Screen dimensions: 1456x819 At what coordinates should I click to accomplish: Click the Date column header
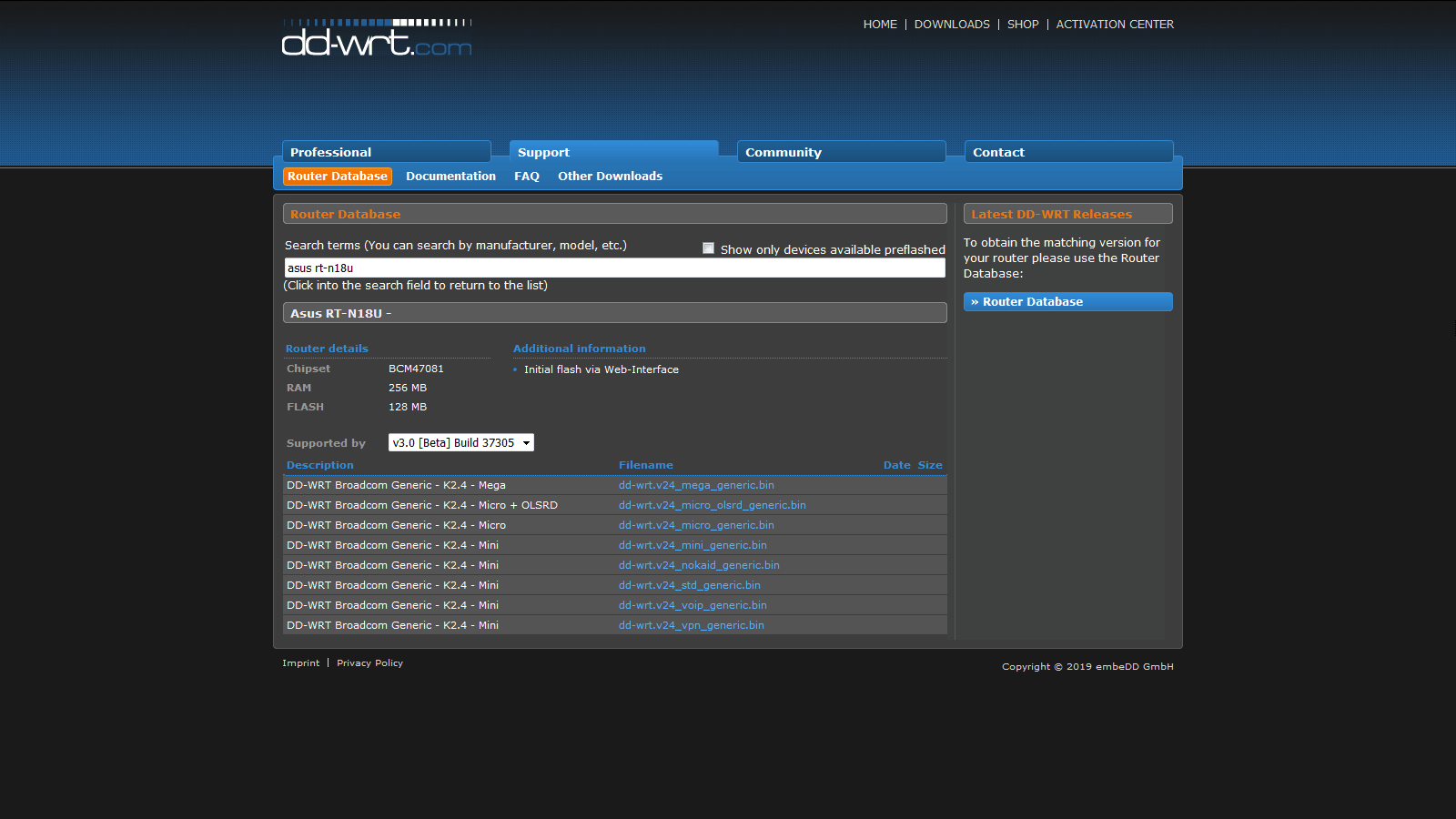897,465
